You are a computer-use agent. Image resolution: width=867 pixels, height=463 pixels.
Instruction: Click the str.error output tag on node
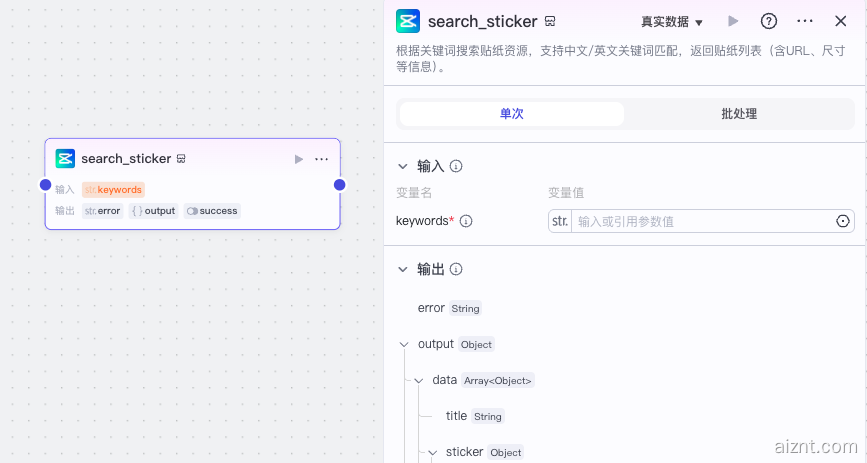(x=102, y=211)
